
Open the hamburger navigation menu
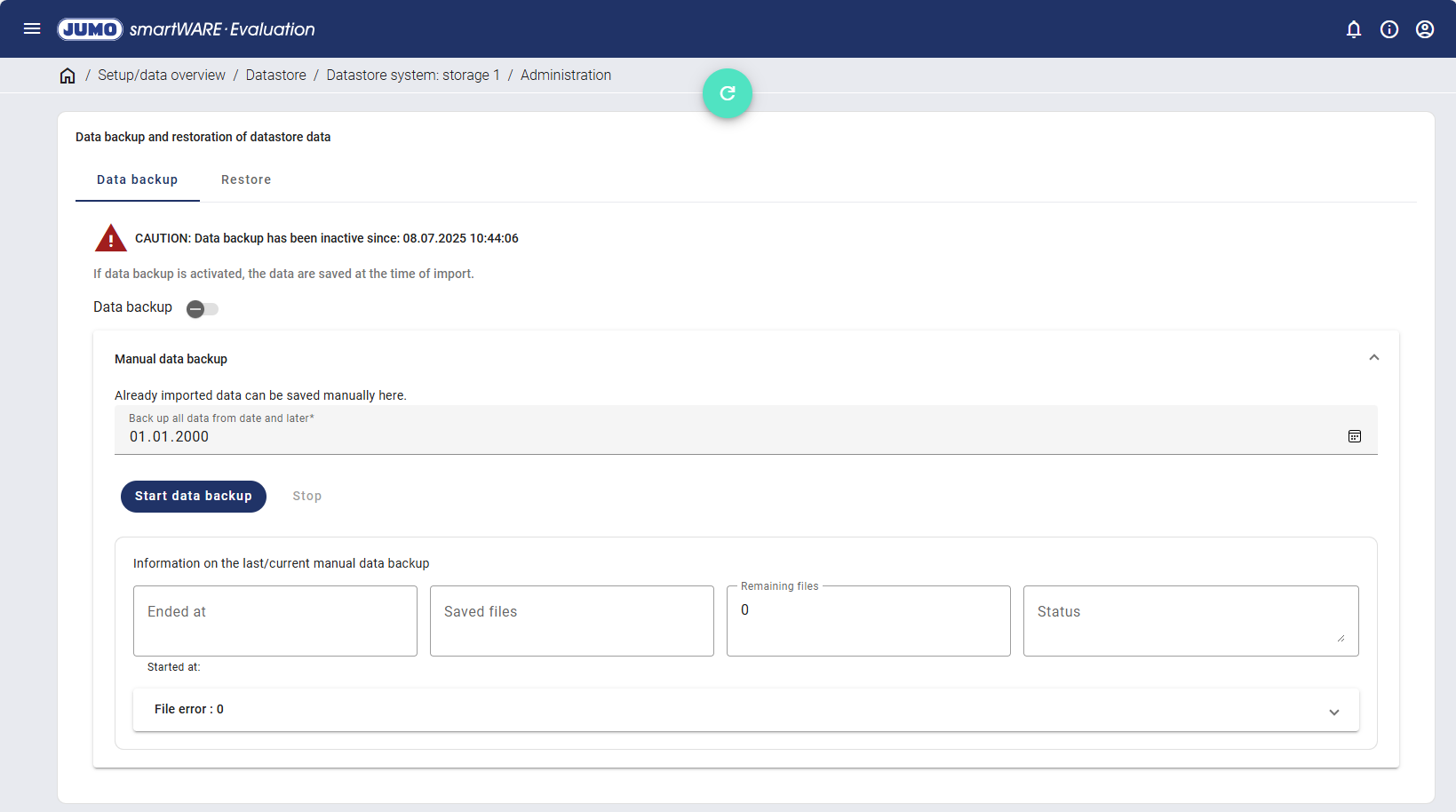click(x=32, y=28)
